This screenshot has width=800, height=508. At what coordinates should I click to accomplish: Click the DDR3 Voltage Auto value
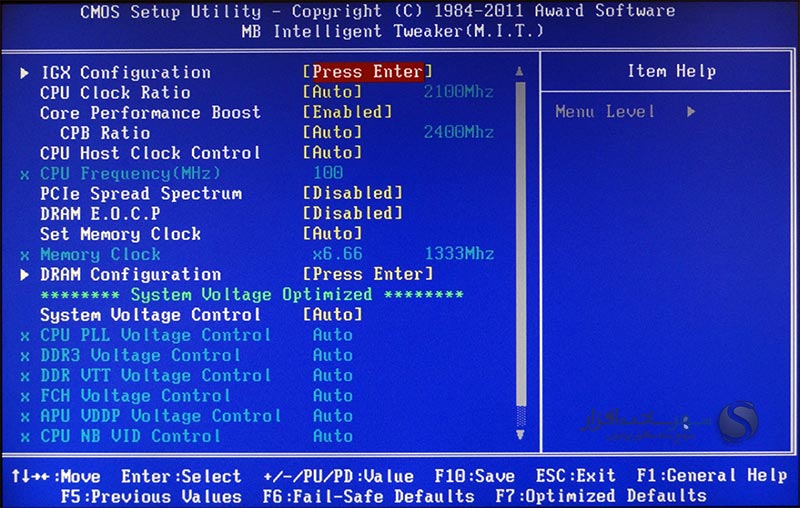(333, 355)
